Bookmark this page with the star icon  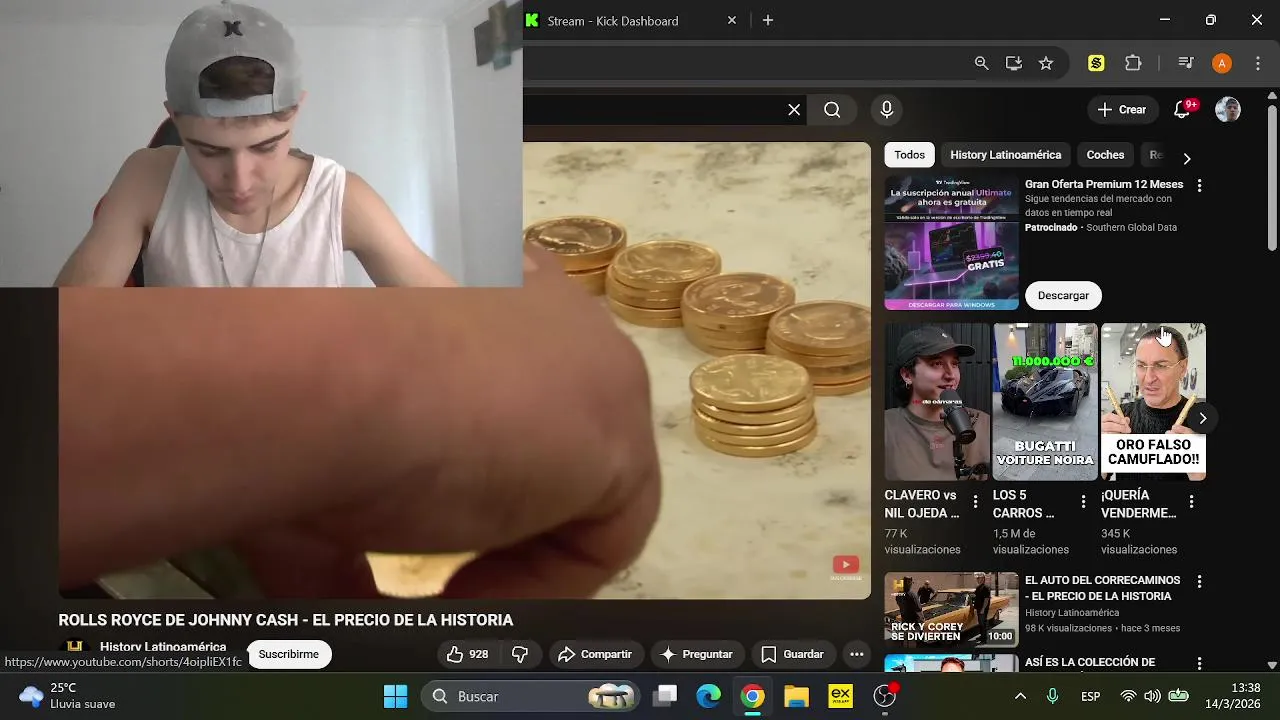tap(1046, 63)
